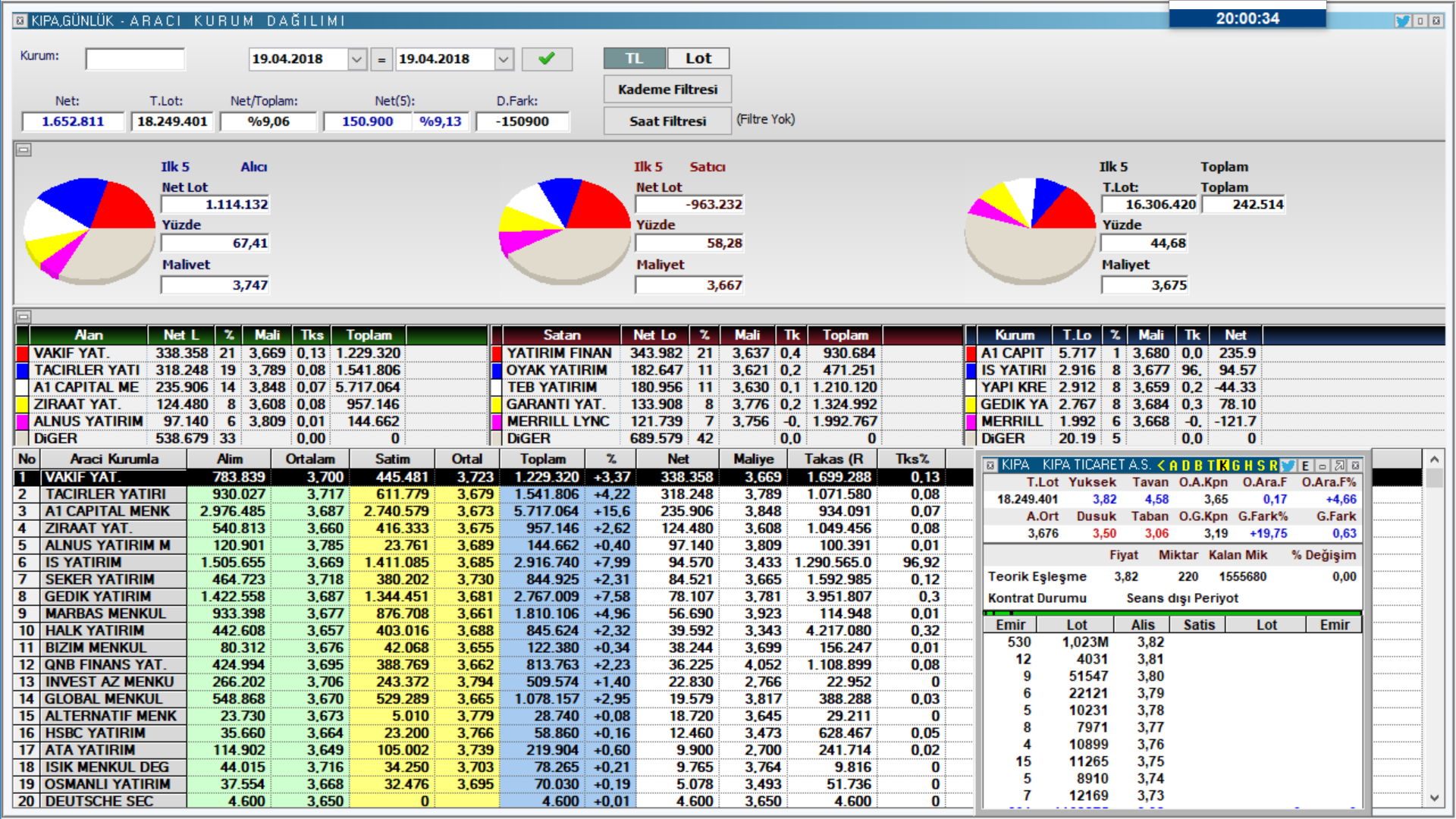
Task: Click Twitter icon in KIPA TICARET panel
Action: 1288,465
